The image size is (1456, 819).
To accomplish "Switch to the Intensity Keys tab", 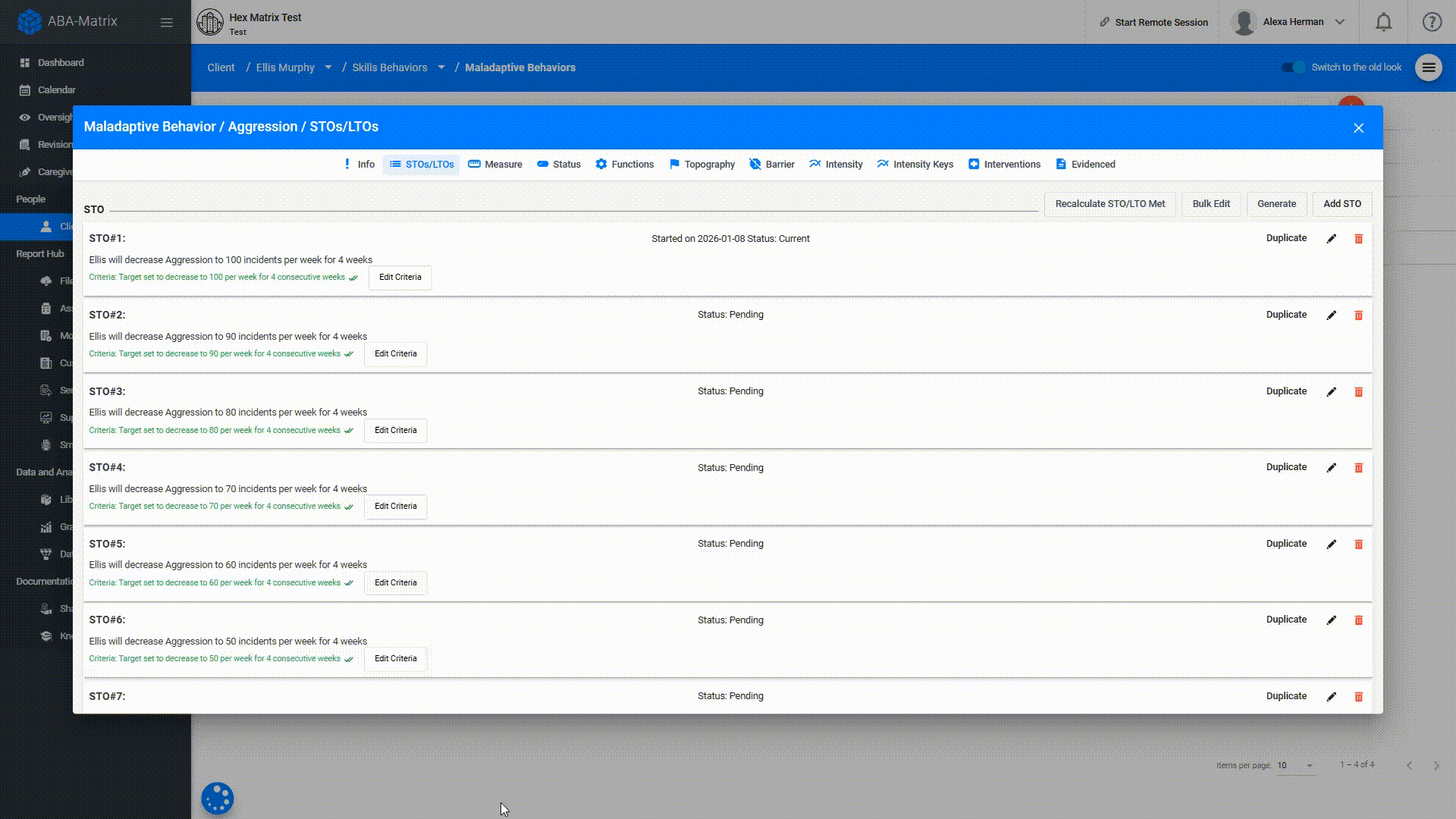I will (915, 165).
